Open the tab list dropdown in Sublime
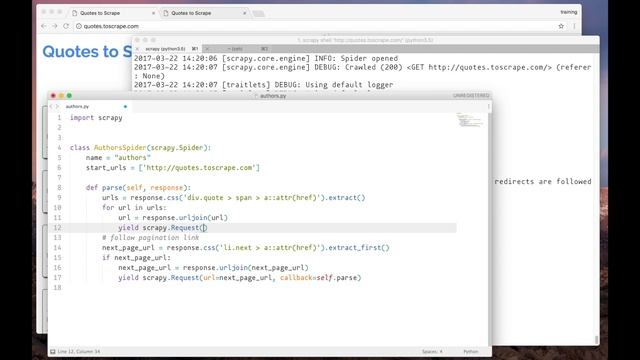 coord(489,107)
